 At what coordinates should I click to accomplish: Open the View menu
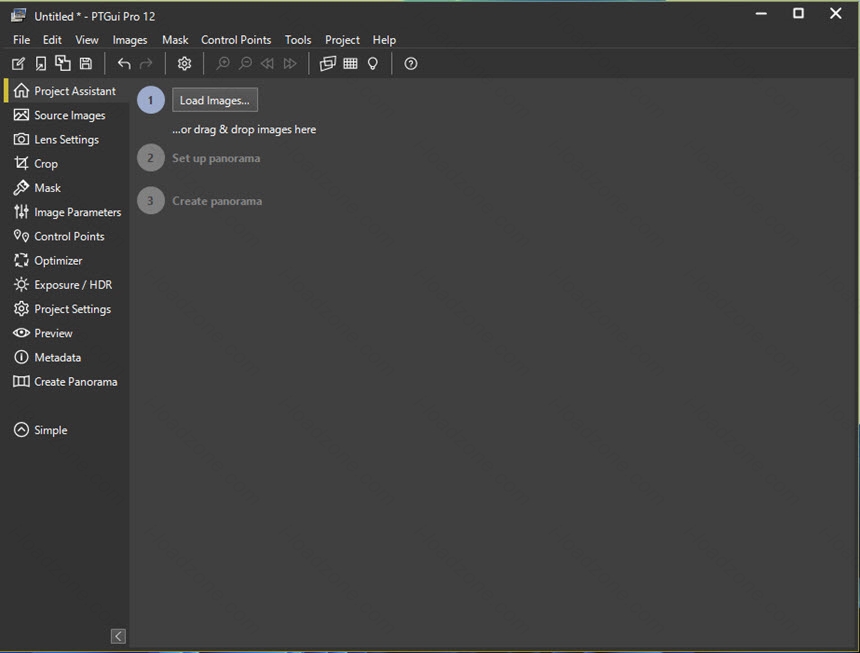[x=87, y=40]
